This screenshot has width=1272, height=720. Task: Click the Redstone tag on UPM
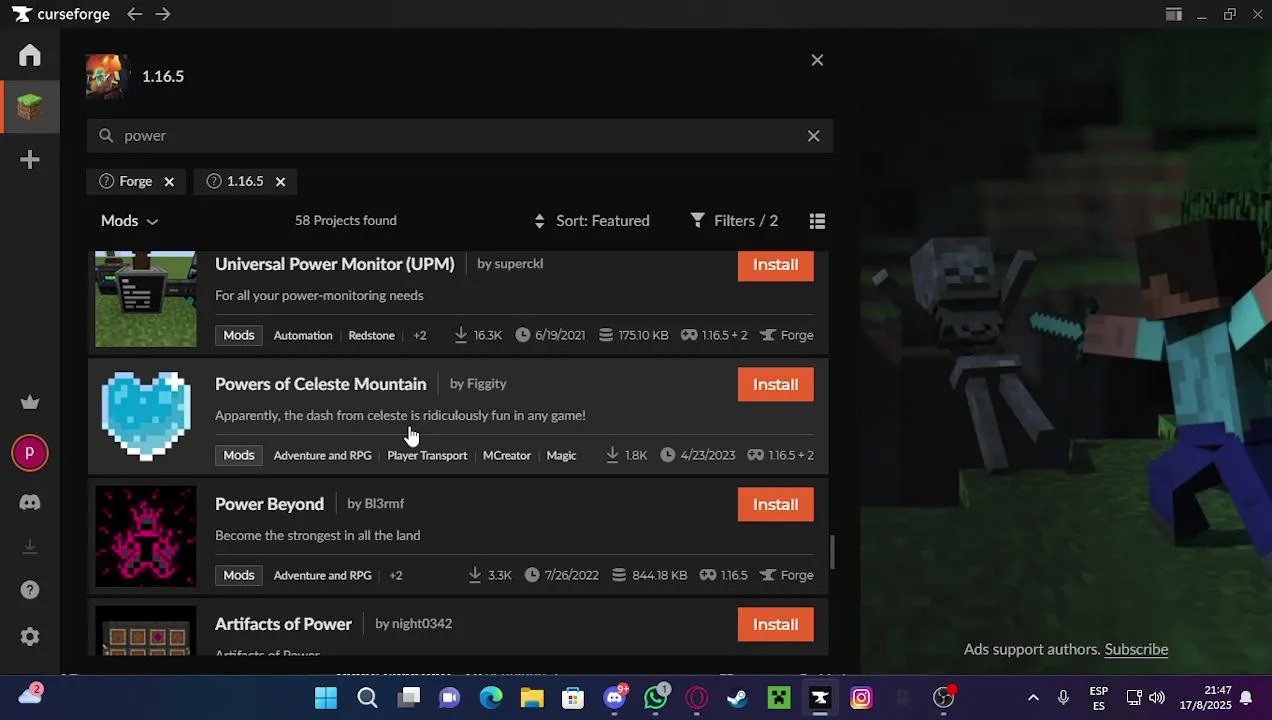tap(371, 335)
